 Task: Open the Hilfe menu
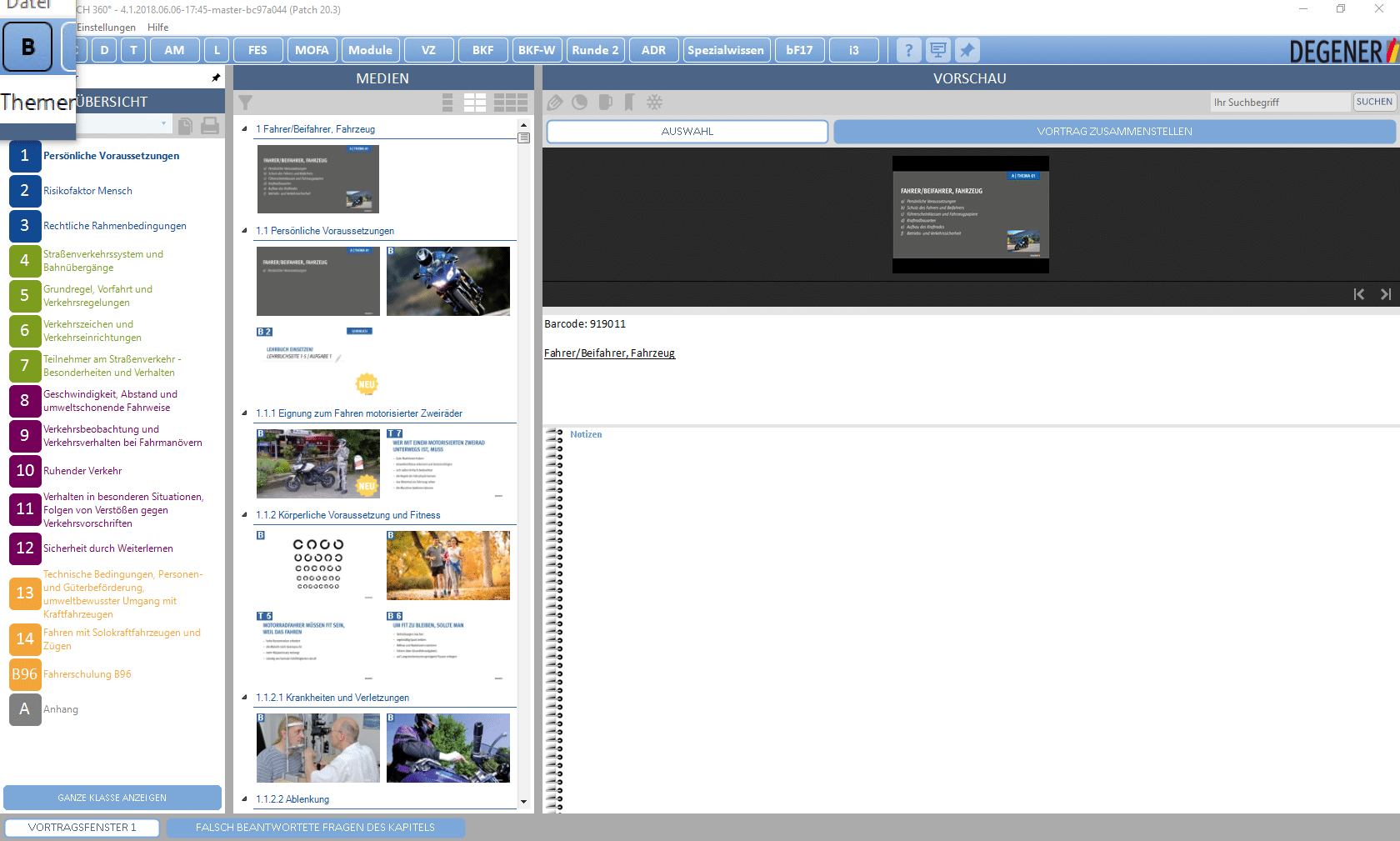[x=157, y=28]
